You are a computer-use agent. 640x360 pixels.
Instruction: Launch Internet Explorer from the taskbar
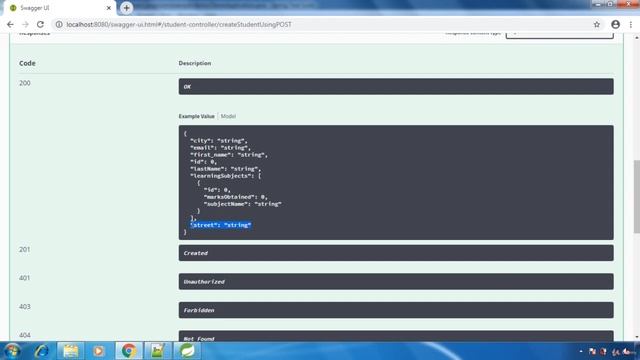42,351
